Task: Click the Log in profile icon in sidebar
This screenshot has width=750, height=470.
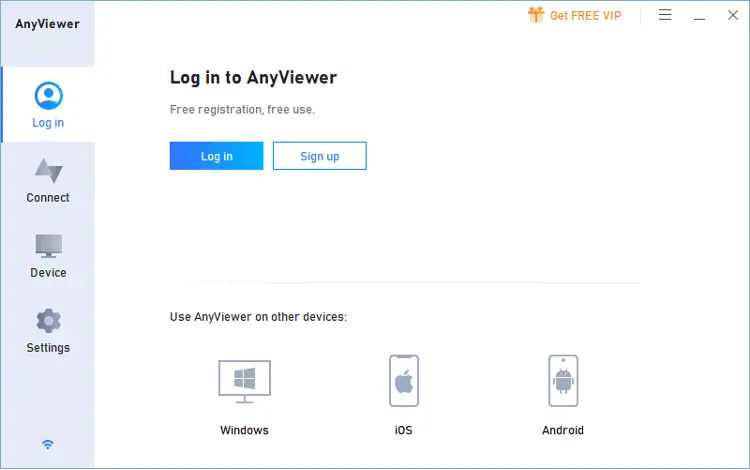Action: pos(48,96)
